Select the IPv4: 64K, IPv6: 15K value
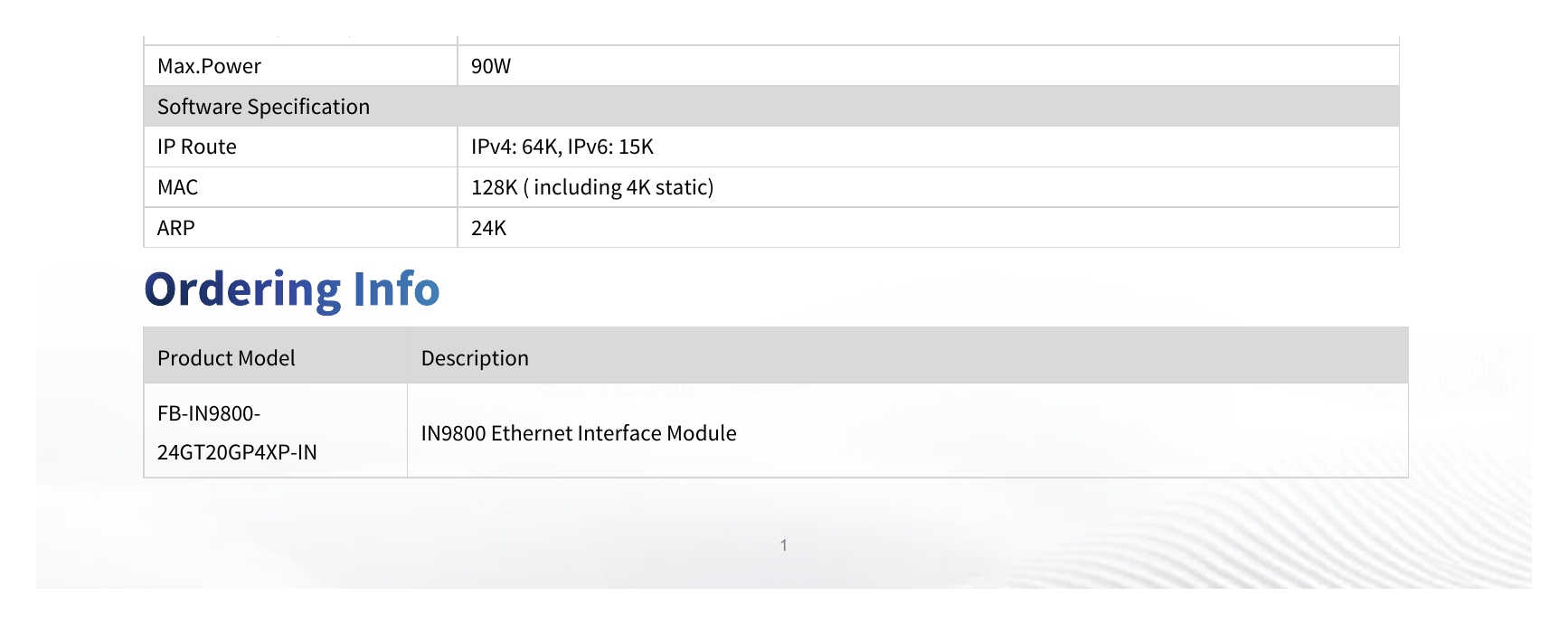This screenshot has height=625, width=1568. tap(562, 147)
